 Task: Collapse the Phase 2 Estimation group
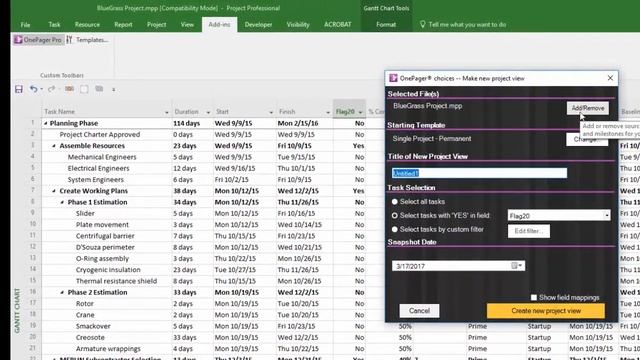62,293
